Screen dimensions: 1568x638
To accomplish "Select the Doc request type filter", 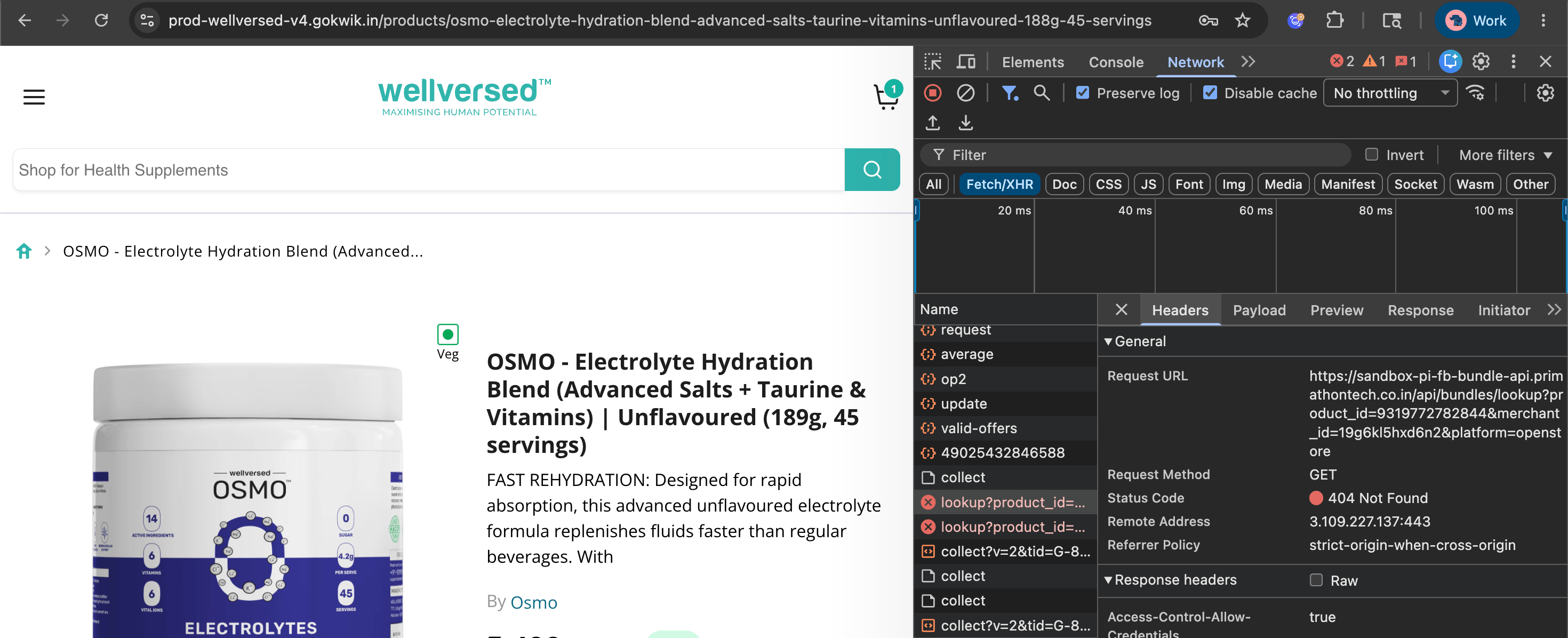I will coord(1064,185).
